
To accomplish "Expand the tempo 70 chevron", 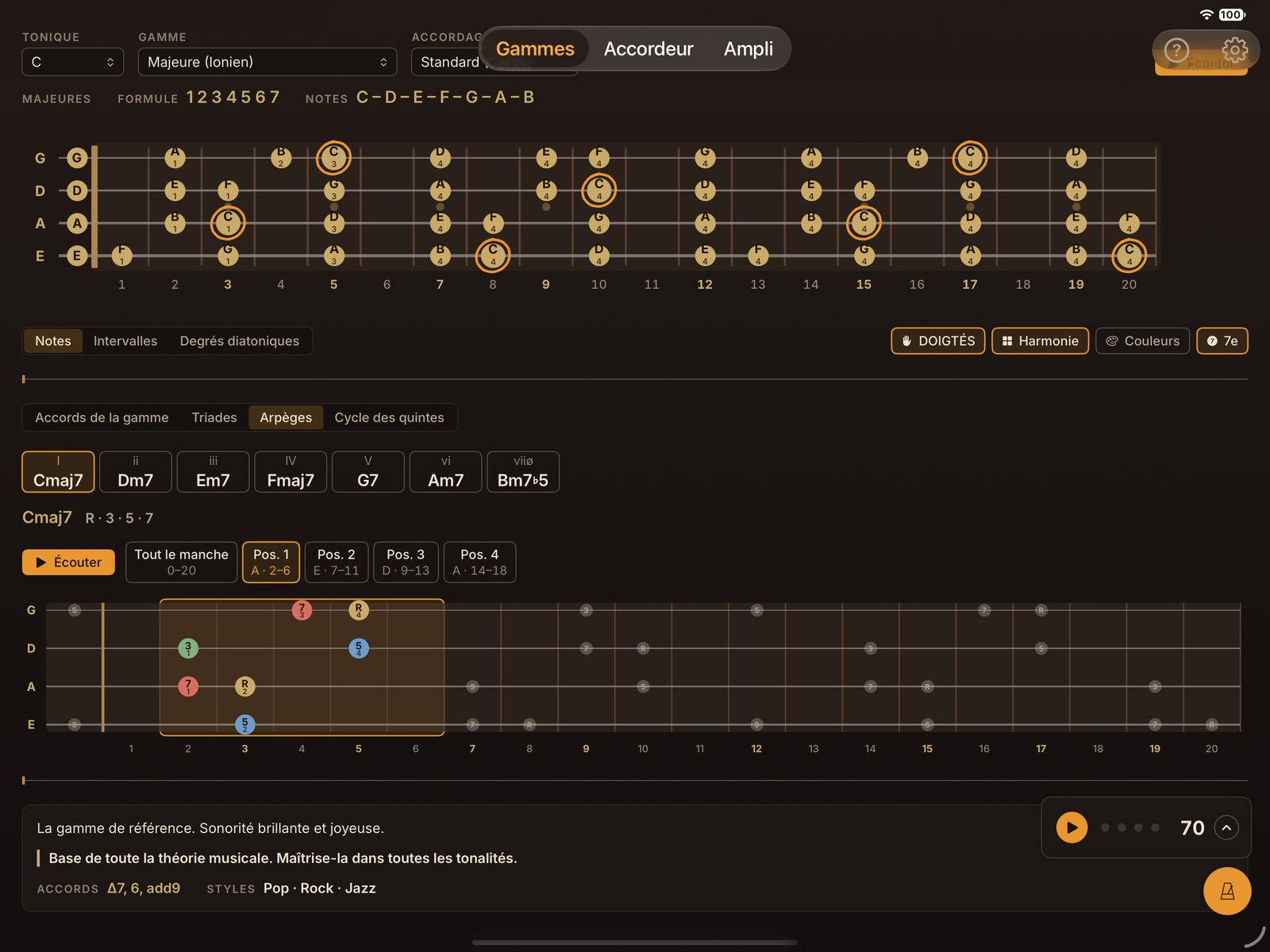I will pos(1226,827).
